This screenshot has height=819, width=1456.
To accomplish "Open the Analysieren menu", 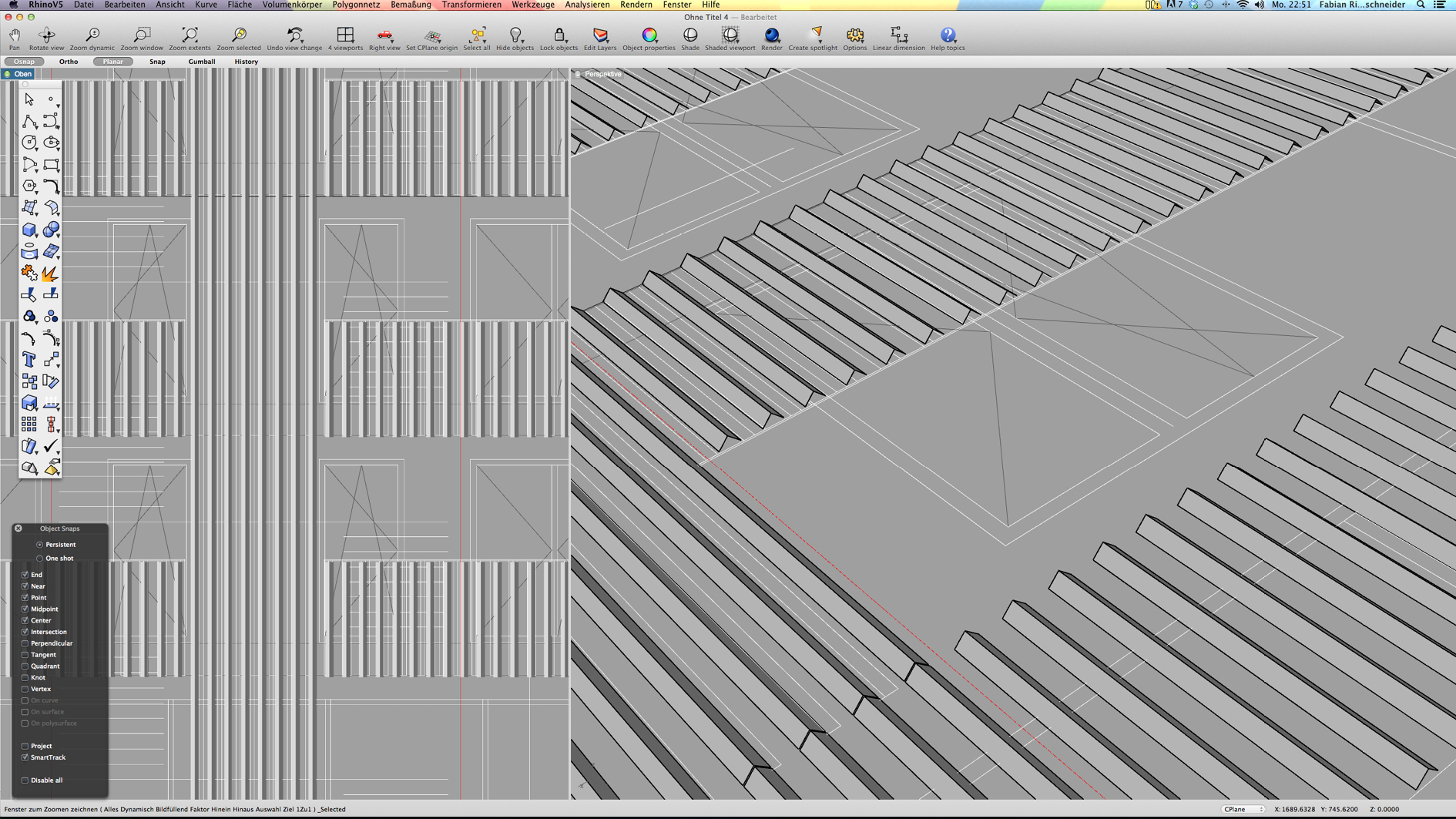I will (587, 5).
